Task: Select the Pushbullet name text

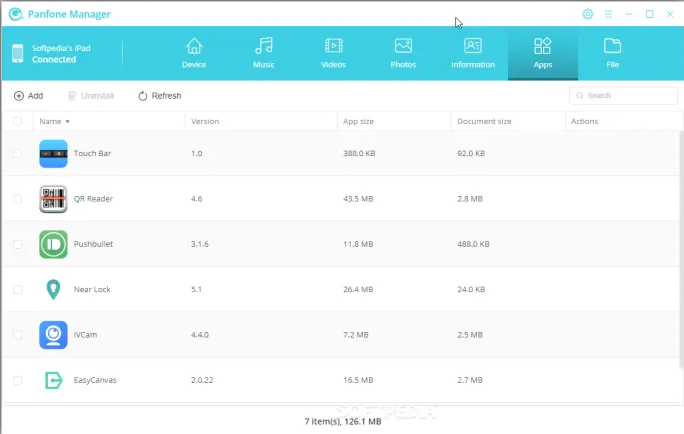Action: 93,244
